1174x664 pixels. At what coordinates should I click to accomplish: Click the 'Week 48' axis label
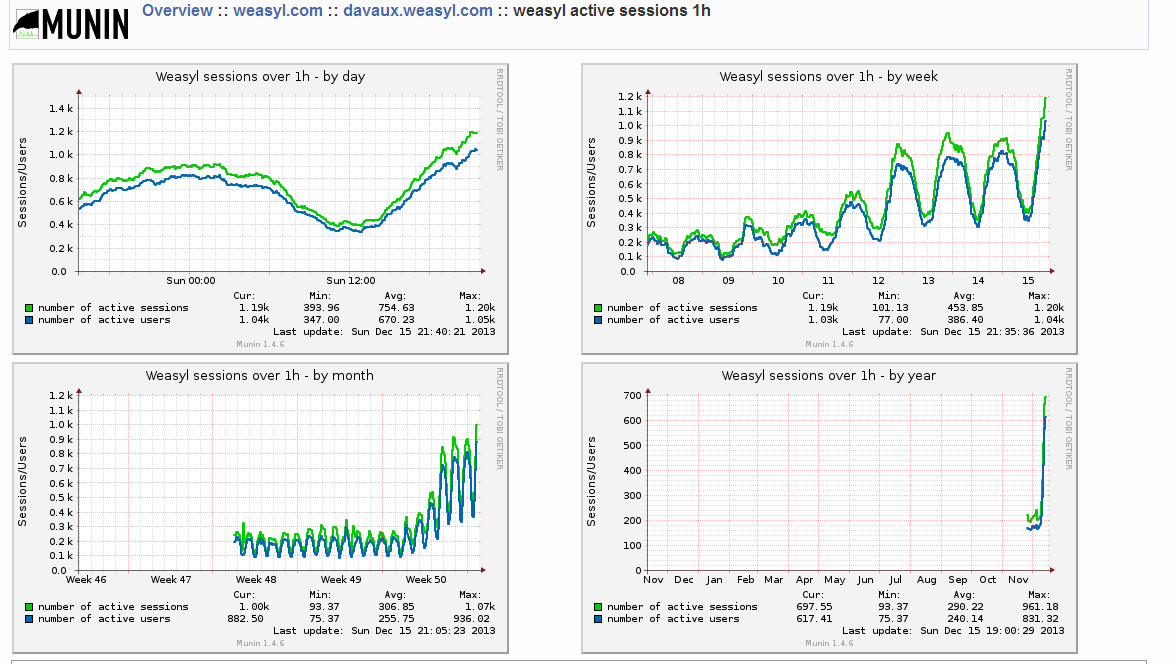point(256,579)
